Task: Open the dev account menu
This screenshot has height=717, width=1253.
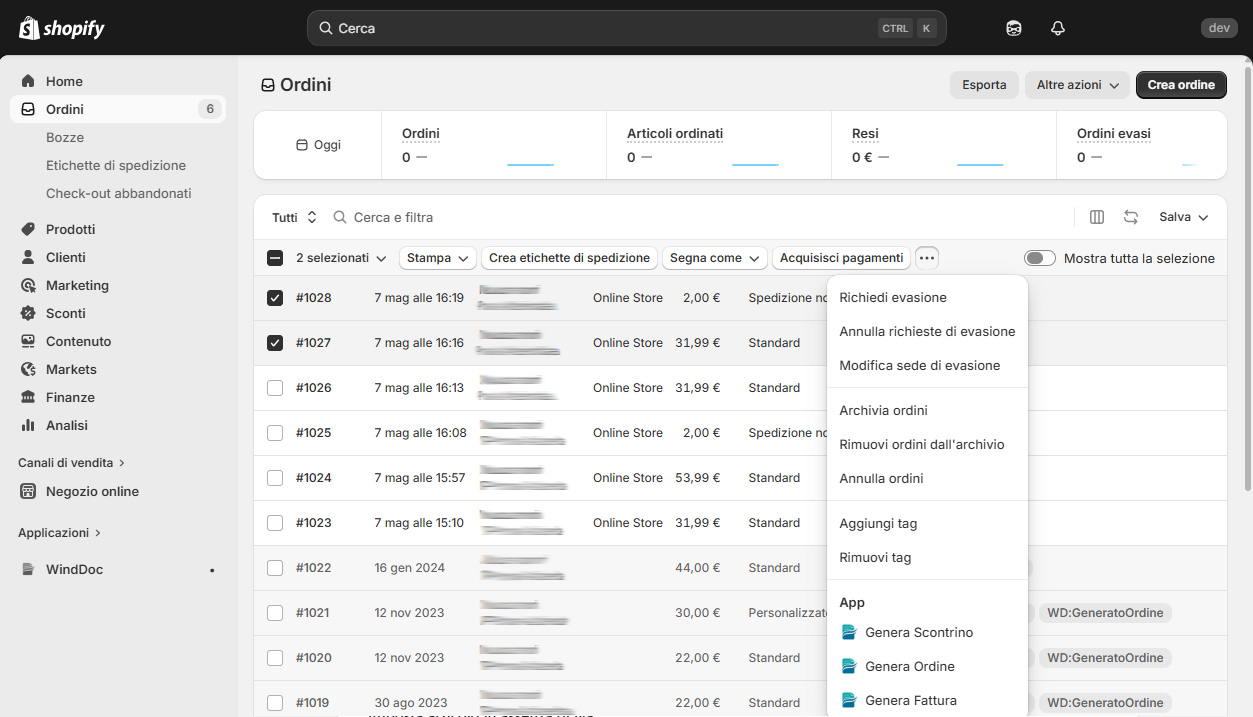Action: click(x=1219, y=28)
